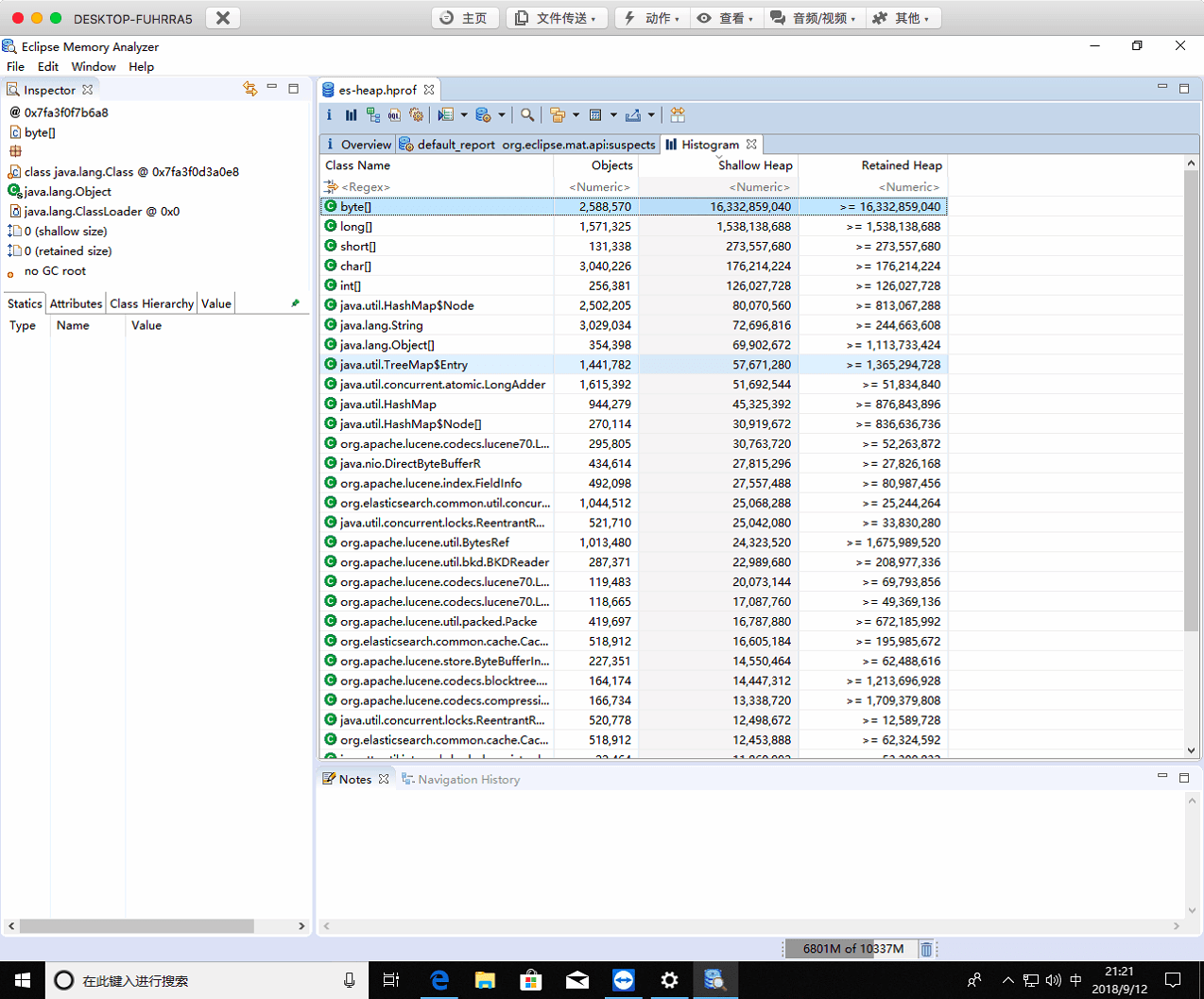This screenshot has height=999, width=1204.
Task: Minimize the Notes panel
Action: [x=1162, y=777]
